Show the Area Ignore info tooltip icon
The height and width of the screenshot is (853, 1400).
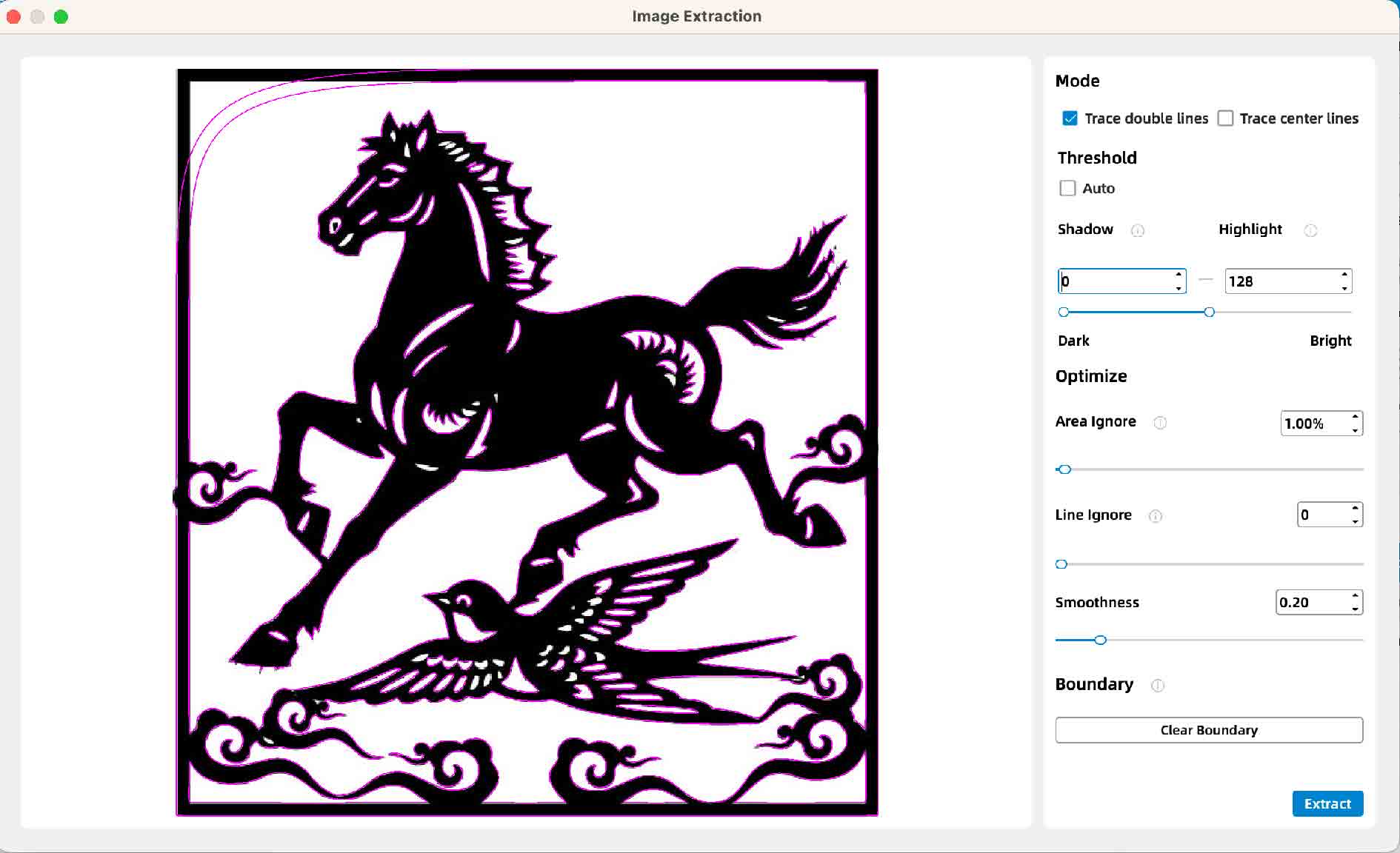pos(1160,423)
